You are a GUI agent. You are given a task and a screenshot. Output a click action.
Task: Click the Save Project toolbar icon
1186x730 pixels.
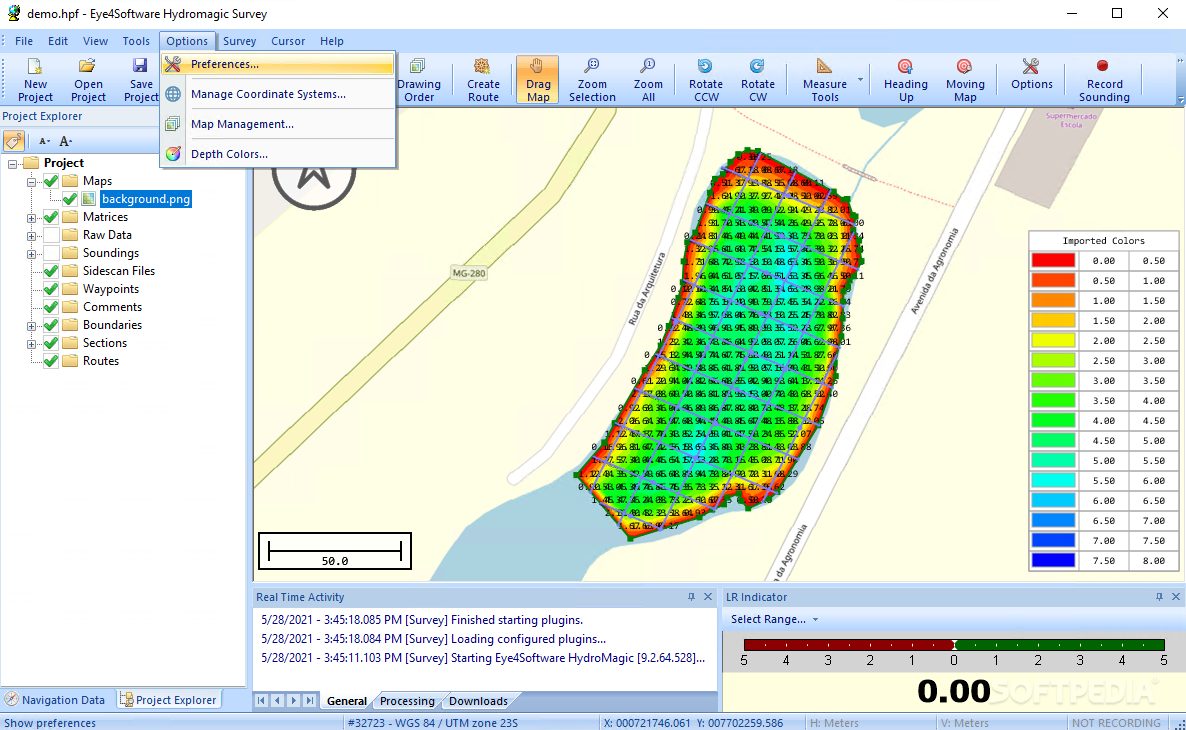click(141, 79)
